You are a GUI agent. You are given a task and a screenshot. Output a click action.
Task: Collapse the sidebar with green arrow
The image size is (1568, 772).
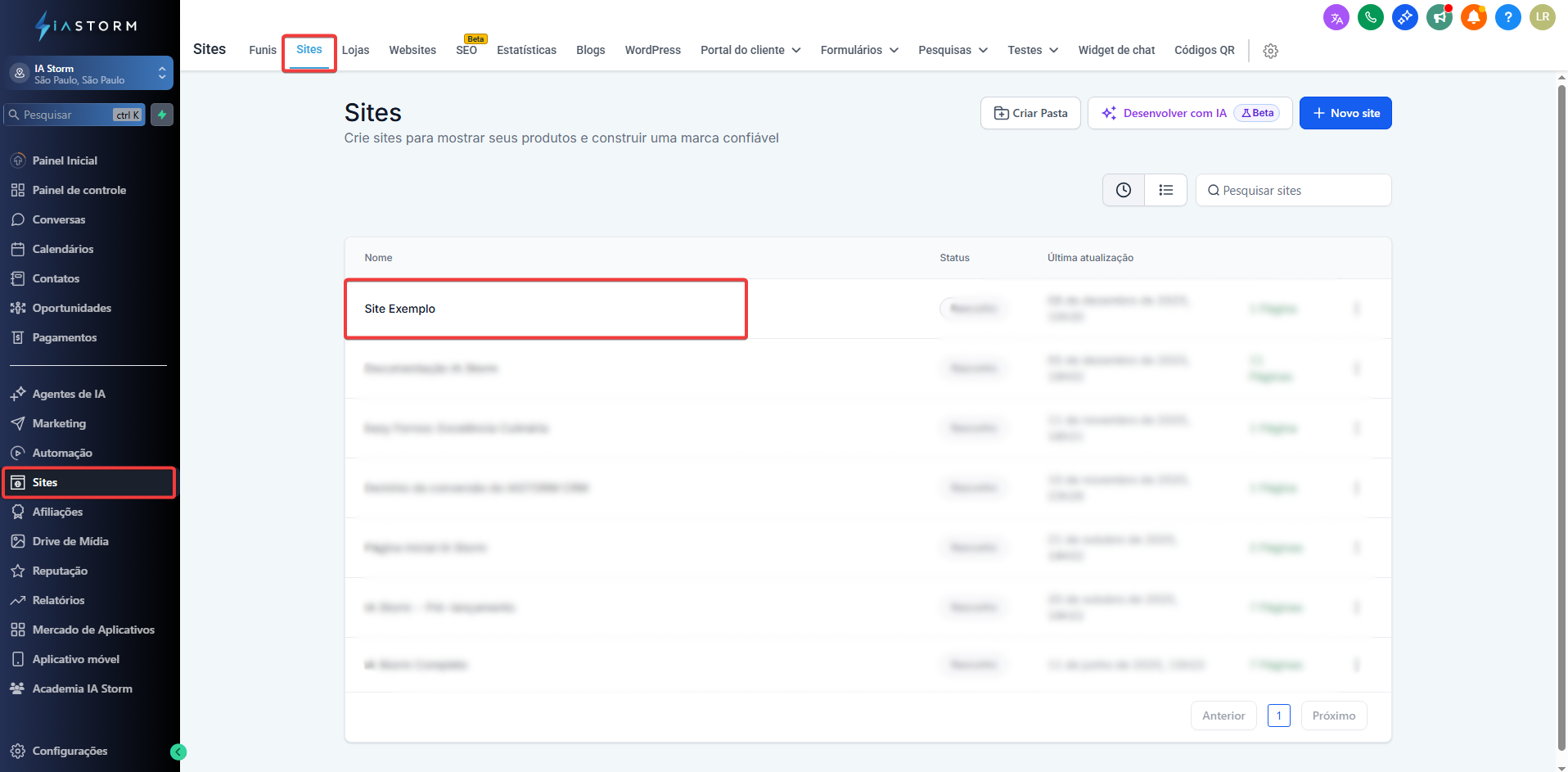point(178,752)
